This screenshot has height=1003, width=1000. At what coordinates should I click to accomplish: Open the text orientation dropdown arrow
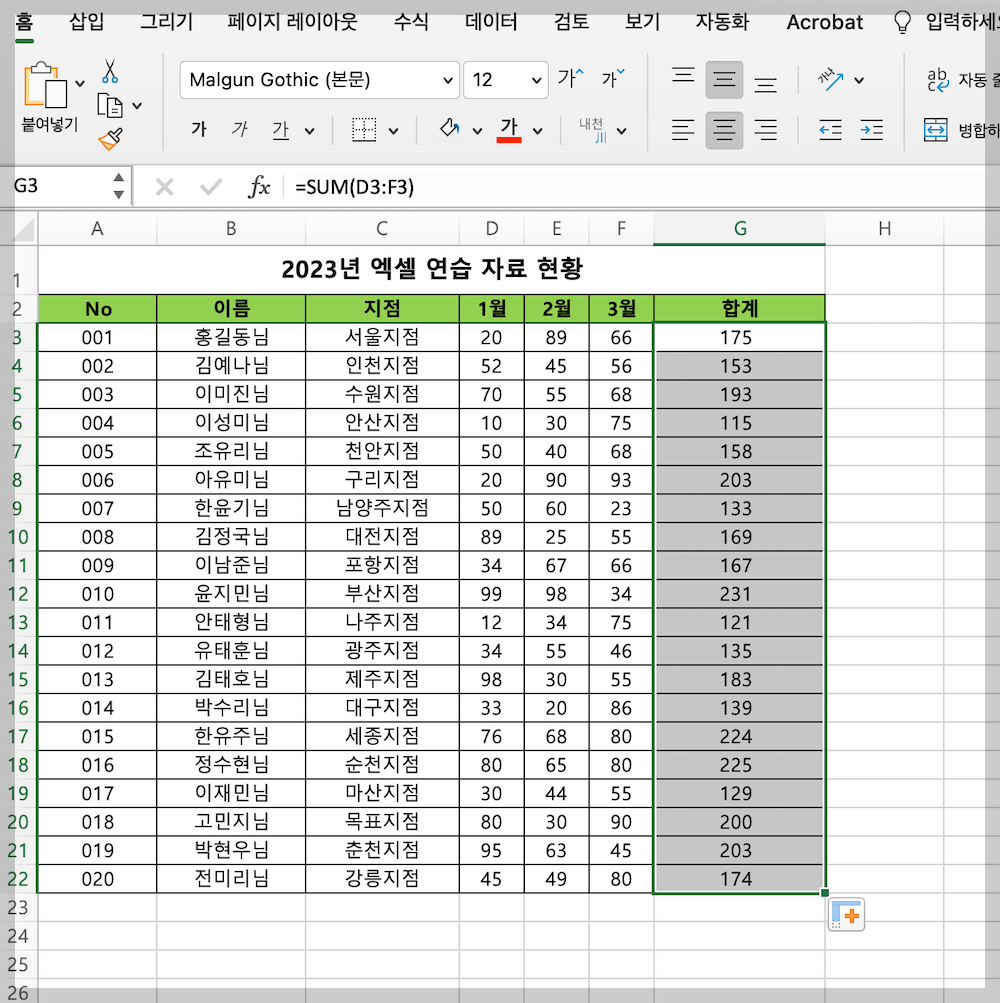click(859, 81)
